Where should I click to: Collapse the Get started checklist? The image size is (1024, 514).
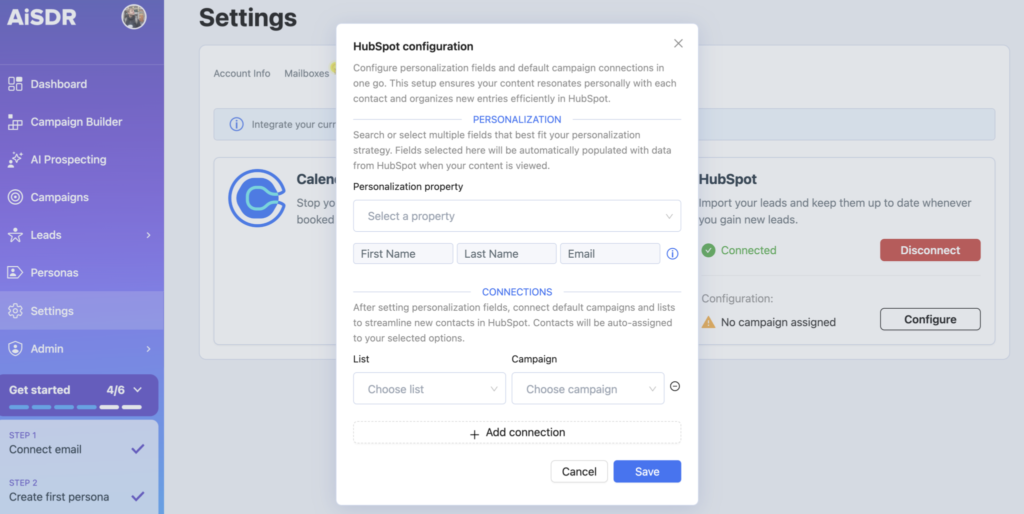coord(138,390)
